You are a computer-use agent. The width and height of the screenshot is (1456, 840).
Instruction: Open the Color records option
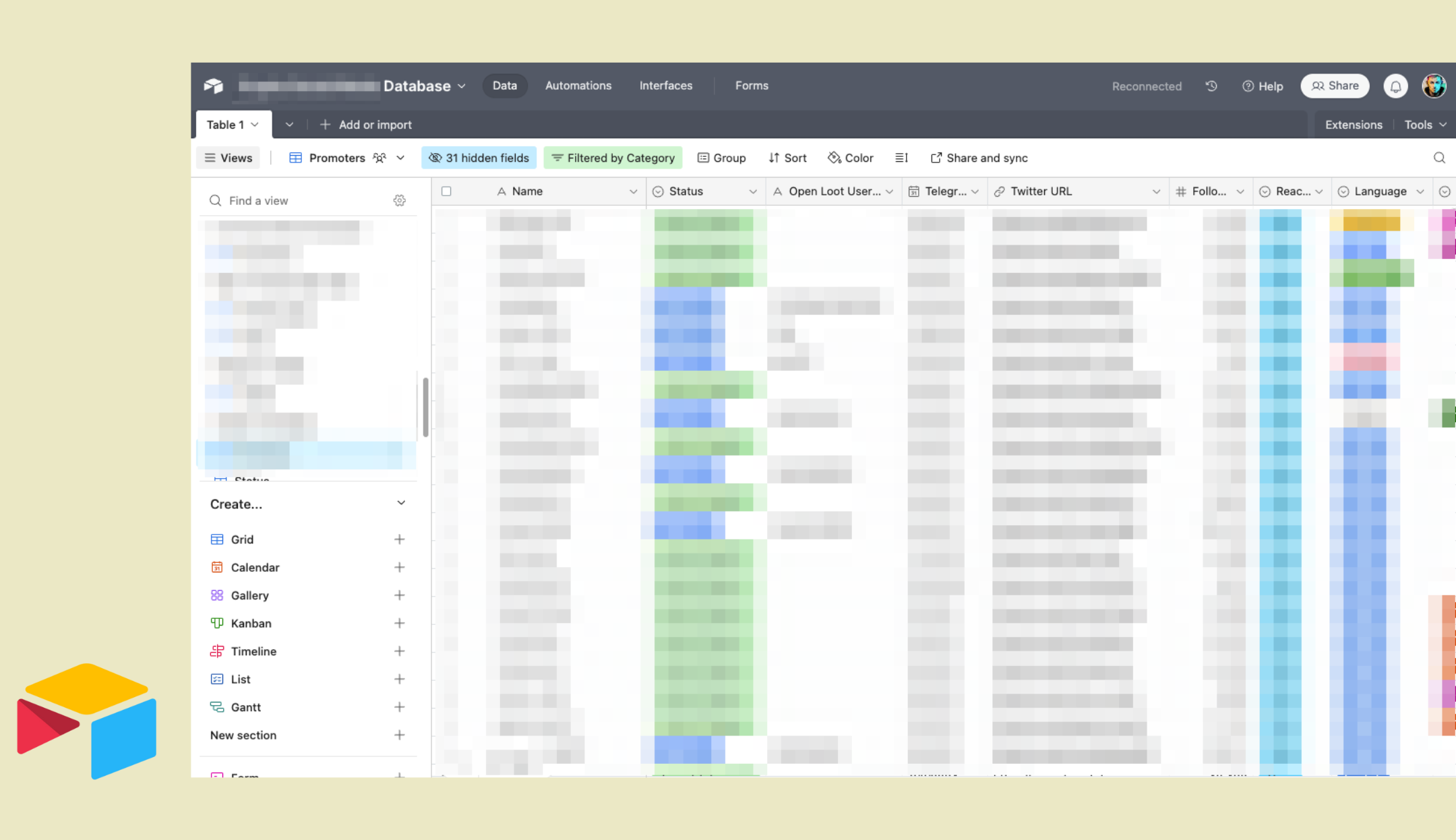(851, 158)
